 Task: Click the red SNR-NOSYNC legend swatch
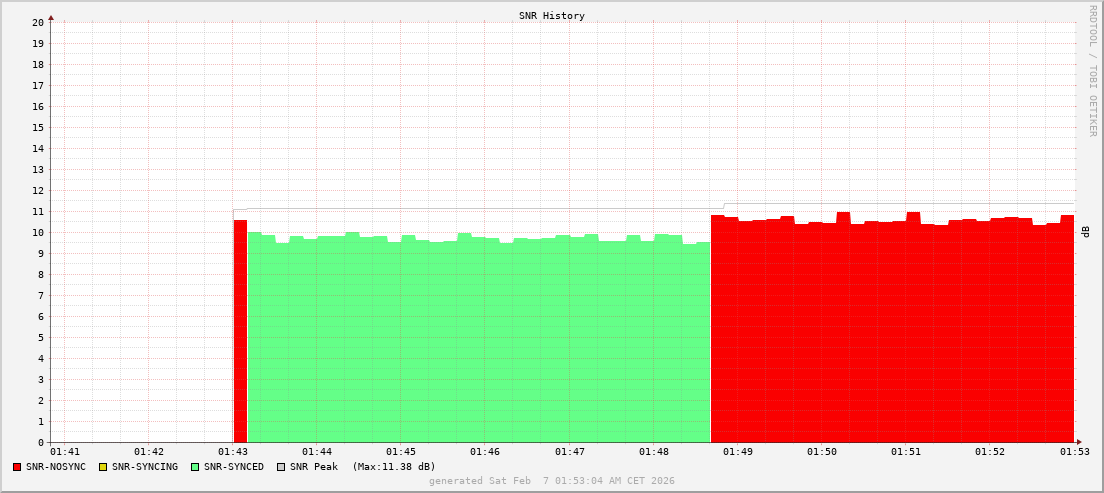[x=18, y=467]
